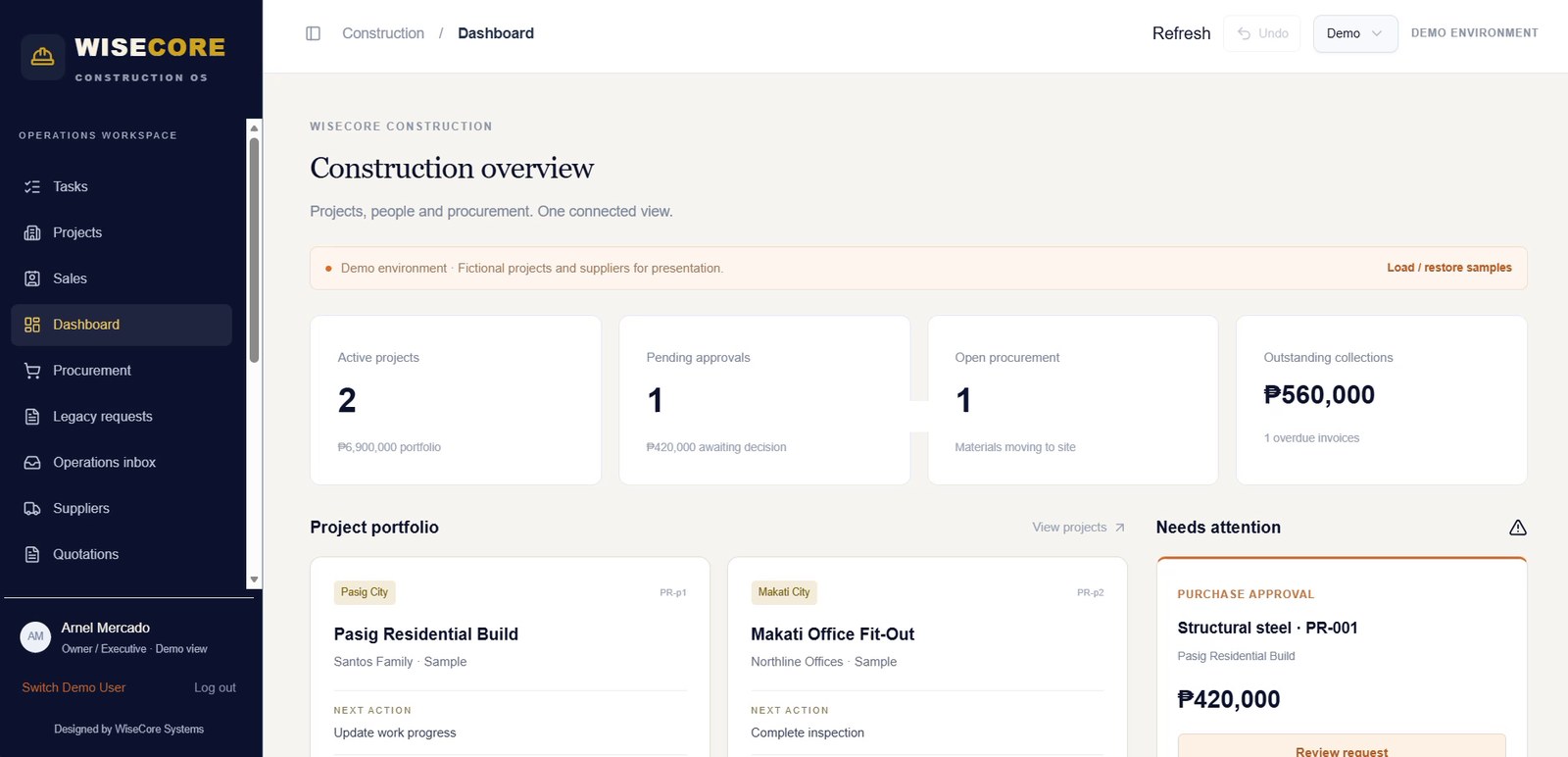Click the Sales contact icon
Viewport: 1568px width, 757px height.
32,278
